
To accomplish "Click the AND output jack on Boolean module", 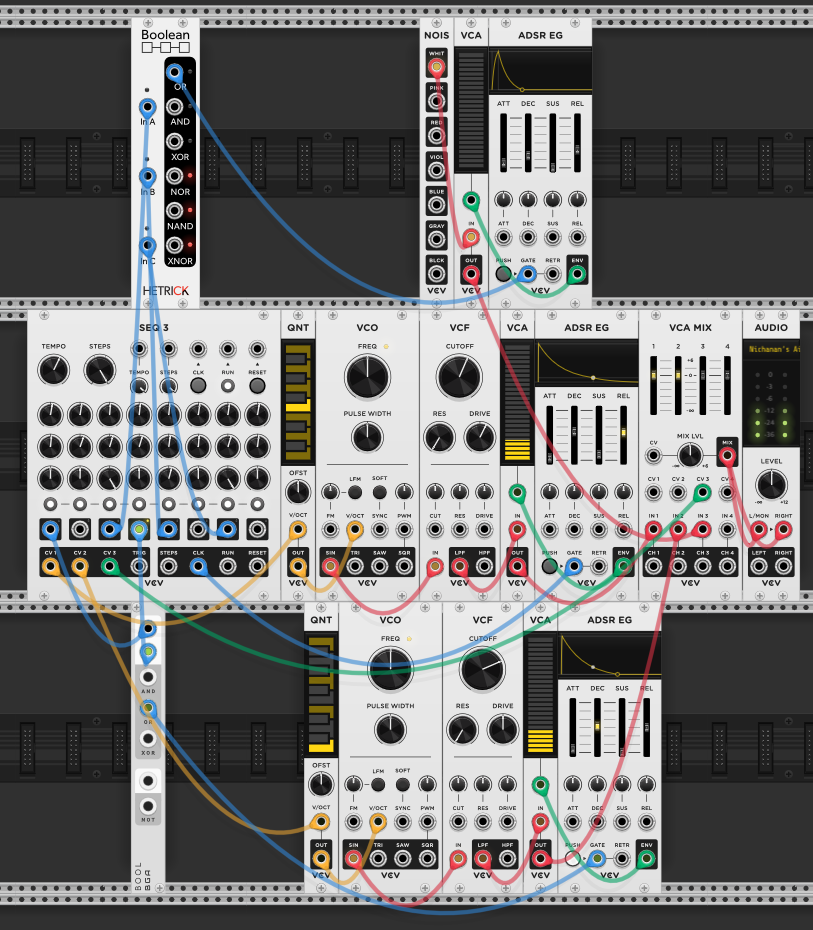I will 174,107.
